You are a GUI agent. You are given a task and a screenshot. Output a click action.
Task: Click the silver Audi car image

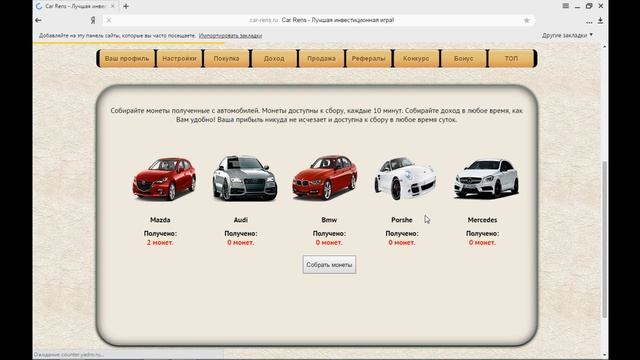[245, 178]
